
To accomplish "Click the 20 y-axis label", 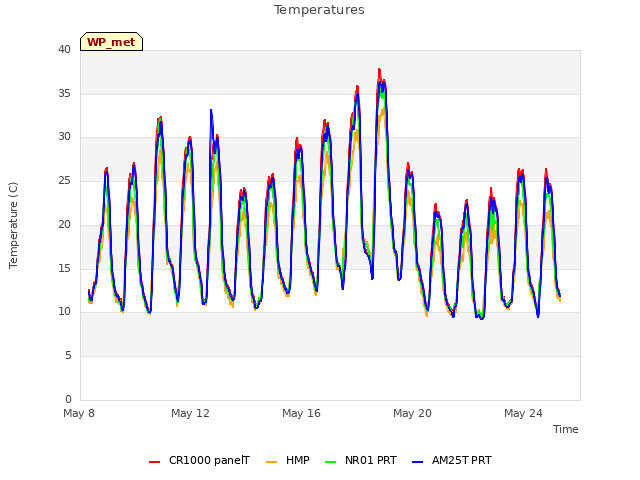I will tap(64, 224).
